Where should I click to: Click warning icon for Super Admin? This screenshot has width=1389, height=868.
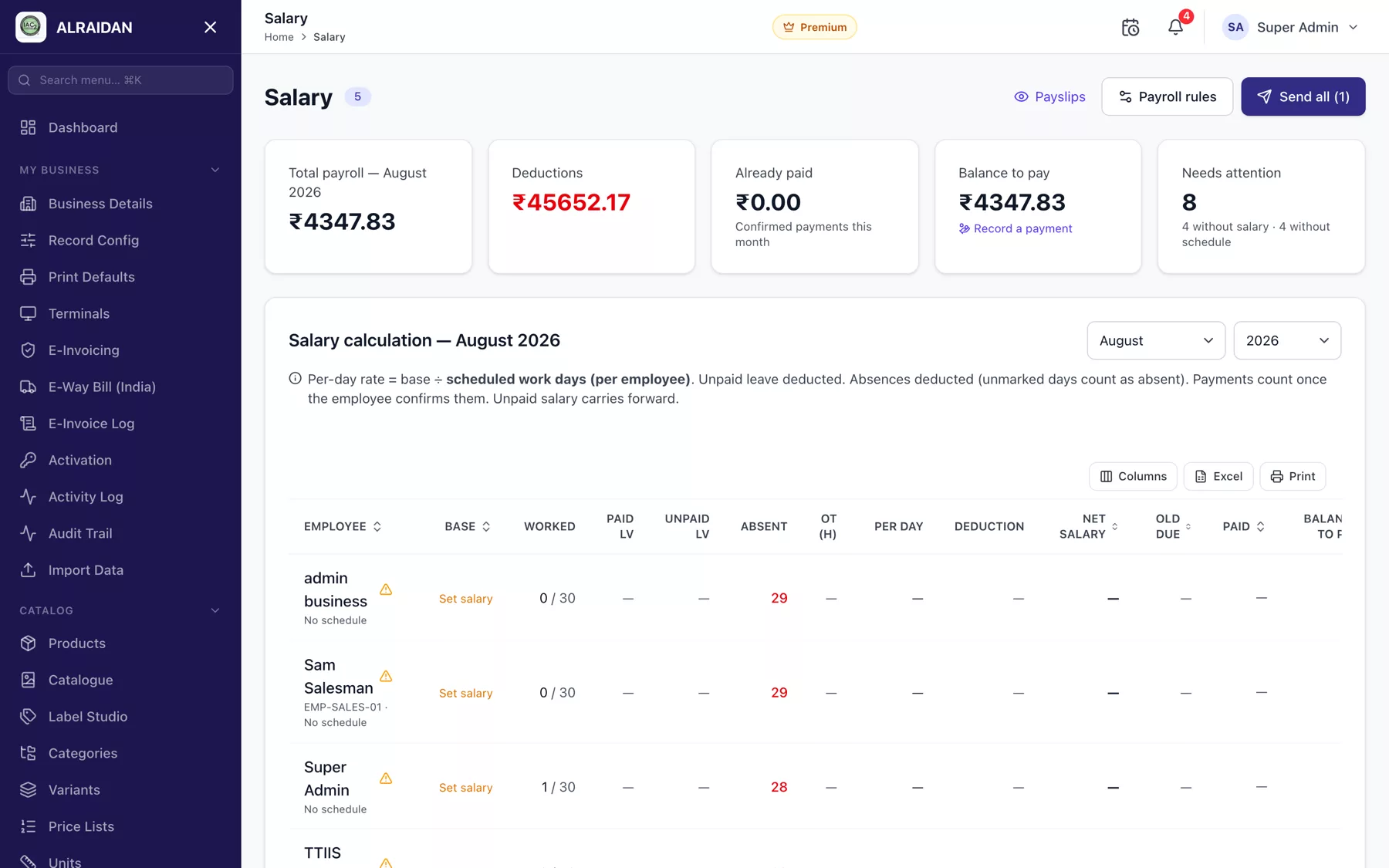click(x=386, y=778)
